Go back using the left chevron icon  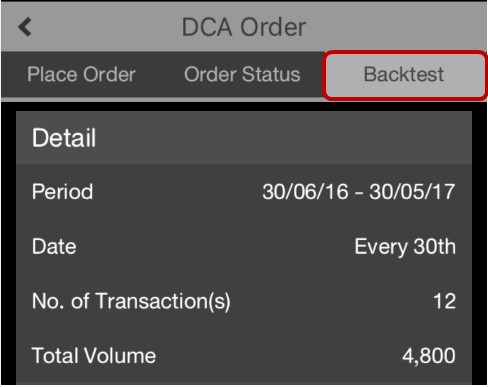(x=25, y=27)
